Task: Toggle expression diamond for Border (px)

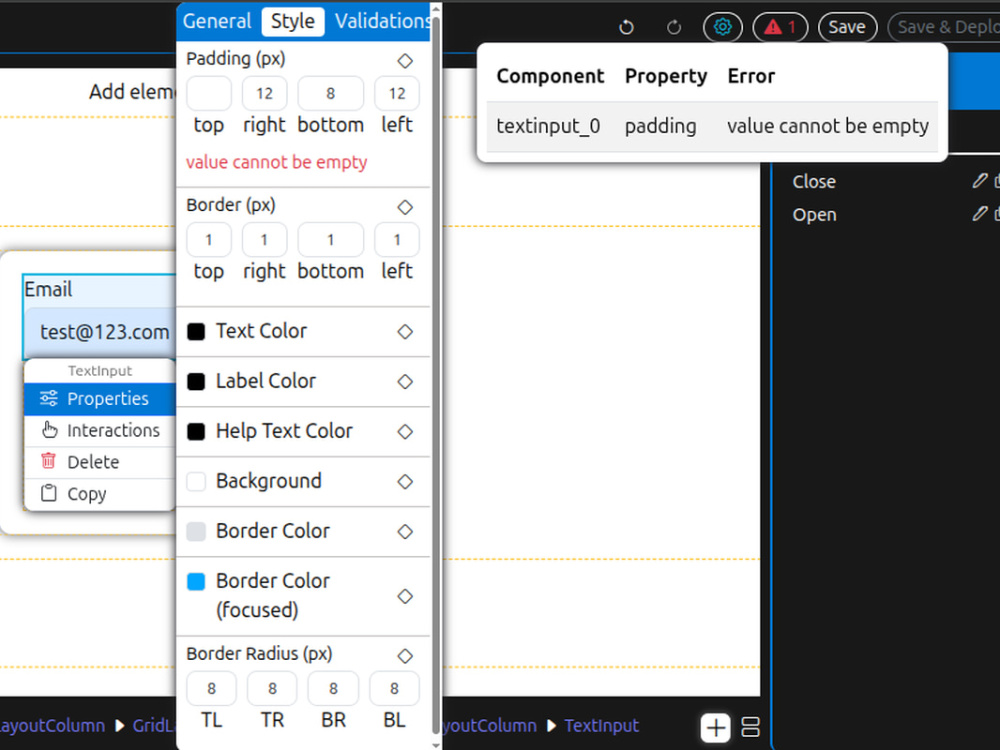Action: pyautogui.click(x=405, y=207)
